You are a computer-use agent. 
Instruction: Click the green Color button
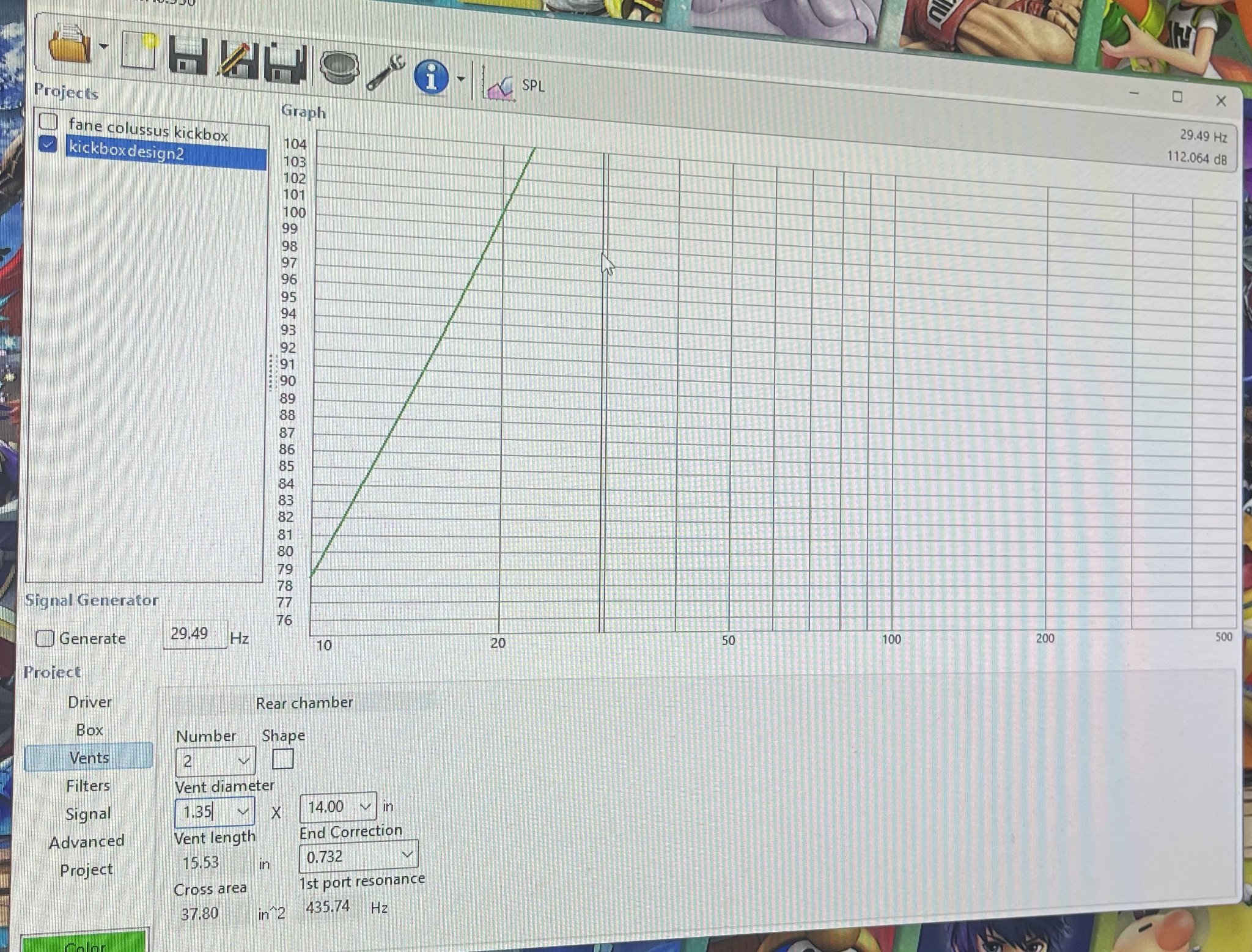(84, 942)
